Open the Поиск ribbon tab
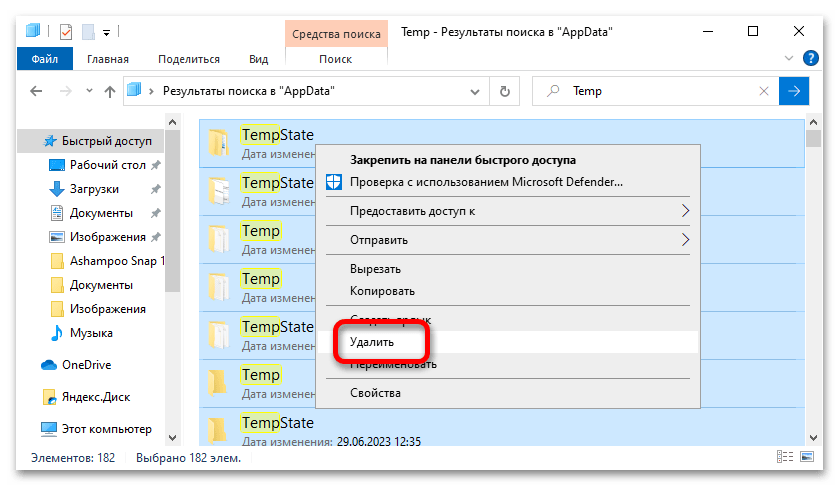Image resolution: width=839 pixels, height=486 pixels. 335,59
